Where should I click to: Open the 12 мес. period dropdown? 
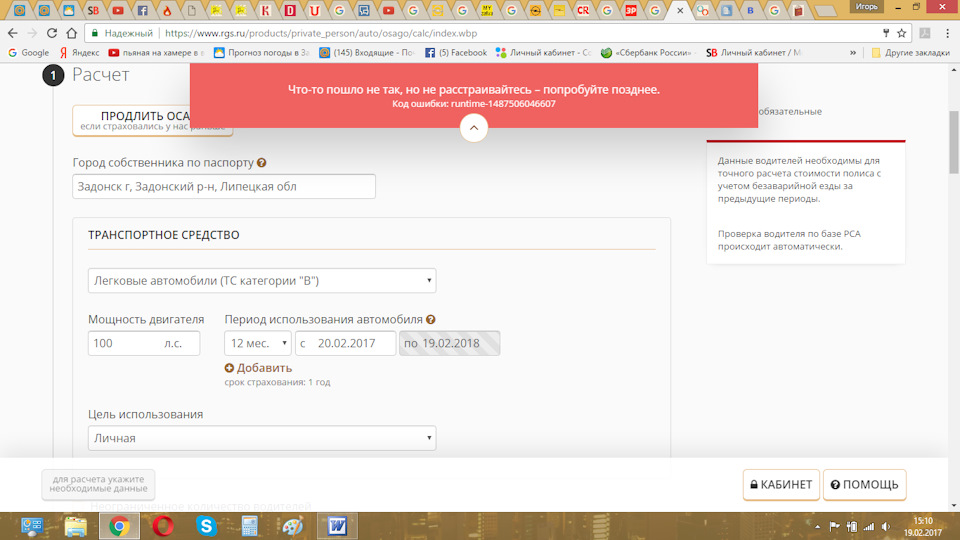[257, 343]
